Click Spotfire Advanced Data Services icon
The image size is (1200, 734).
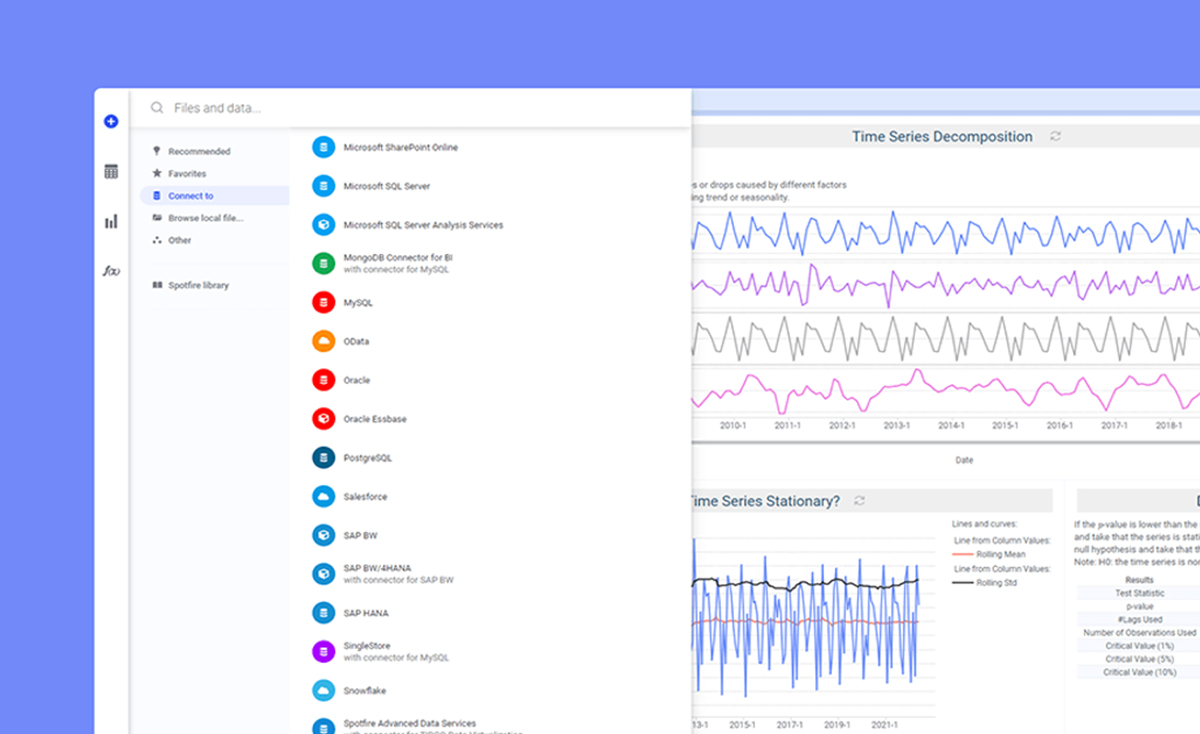(322, 728)
